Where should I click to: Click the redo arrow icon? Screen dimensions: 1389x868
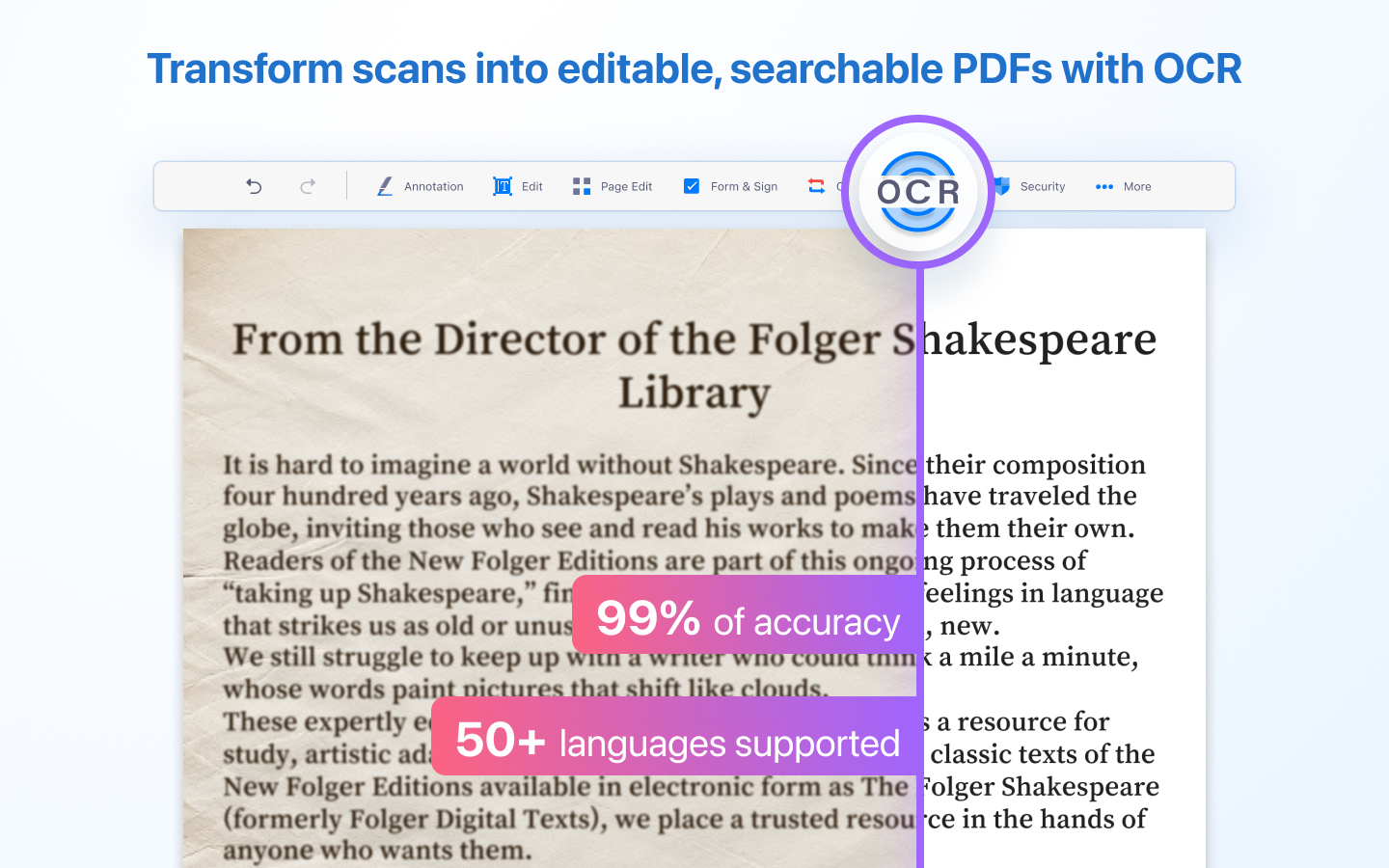[x=308, y=186]
